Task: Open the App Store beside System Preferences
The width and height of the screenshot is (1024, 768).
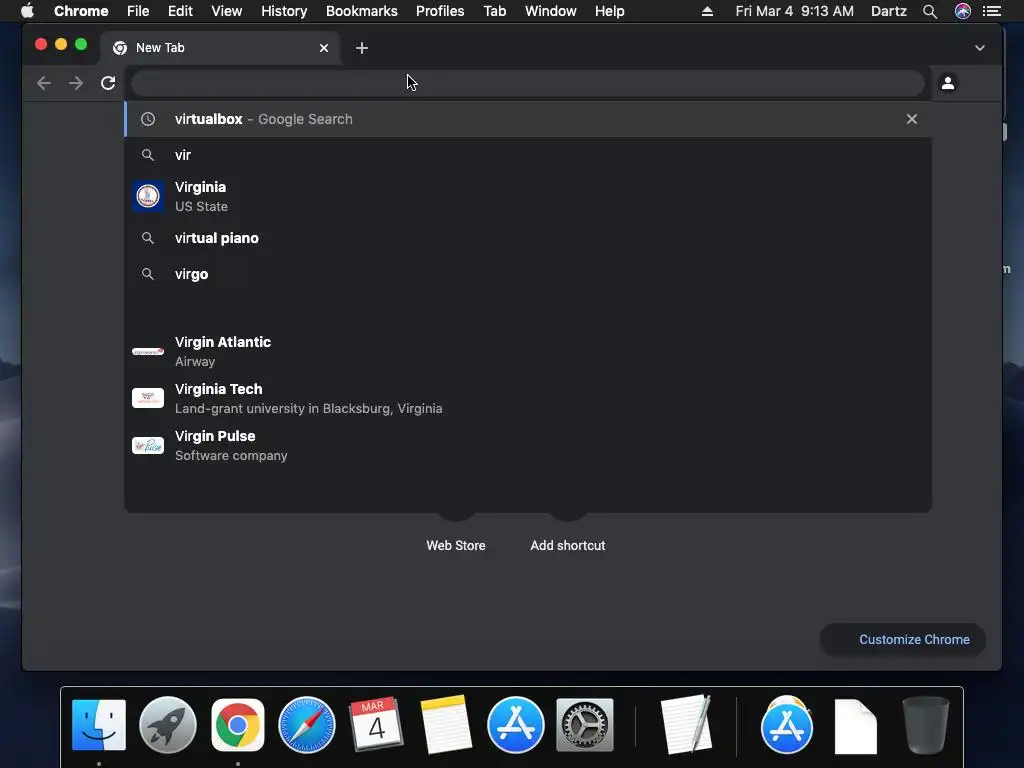Action: pos(516,725)
